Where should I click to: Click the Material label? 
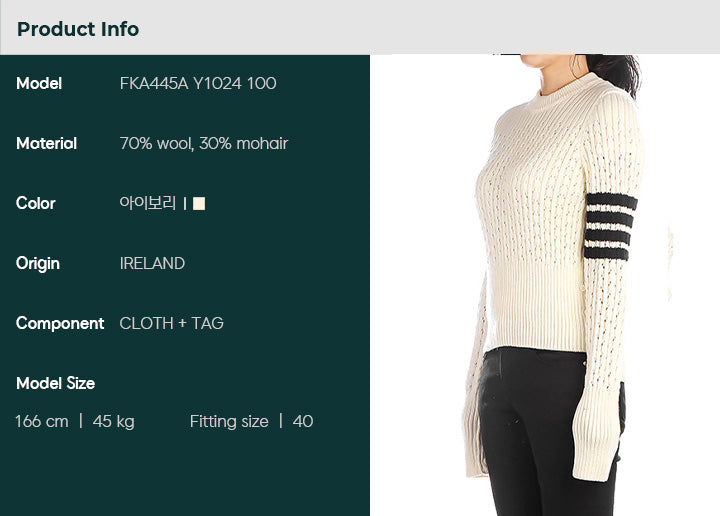click(x=46, y=144)
